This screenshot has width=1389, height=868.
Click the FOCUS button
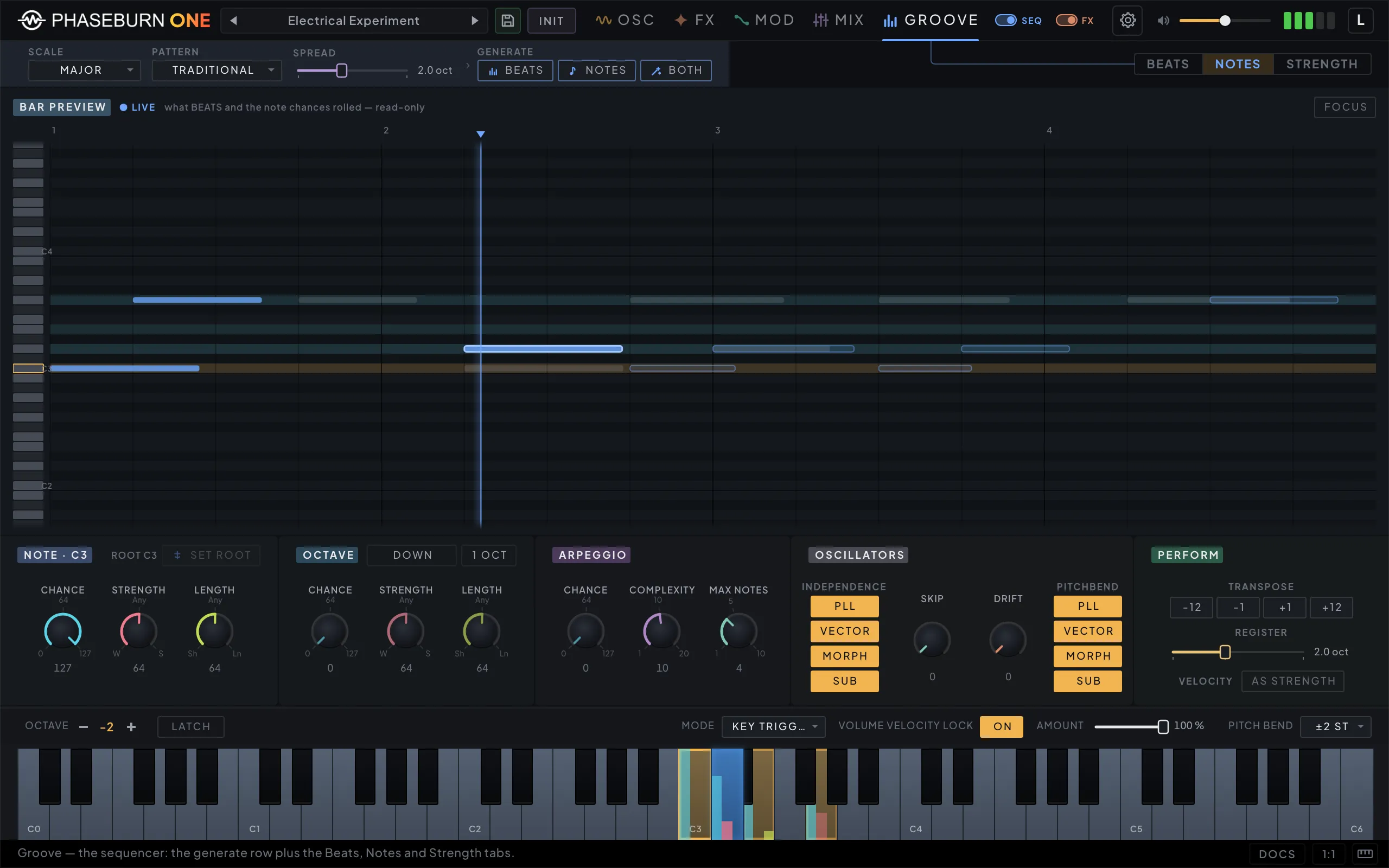point(1345,107)
